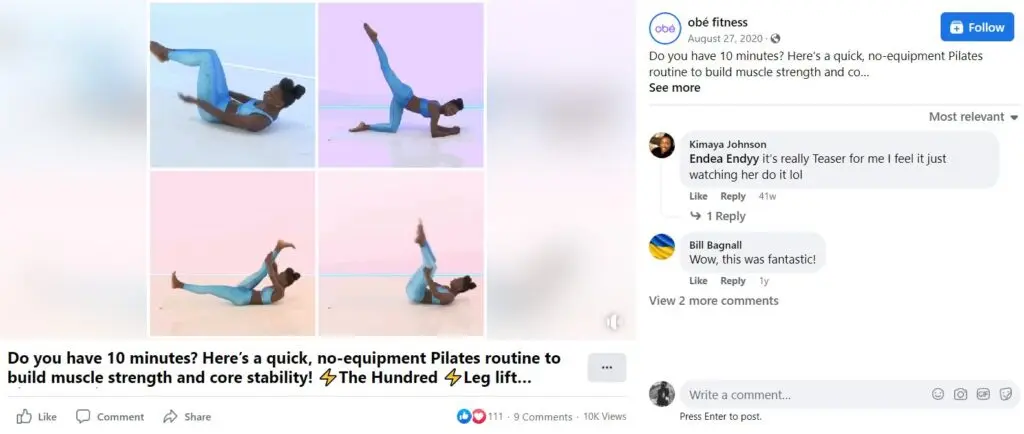Click the Share arrow icon
The height and width of the screenshot is (434, 1024).
(170, 416)
